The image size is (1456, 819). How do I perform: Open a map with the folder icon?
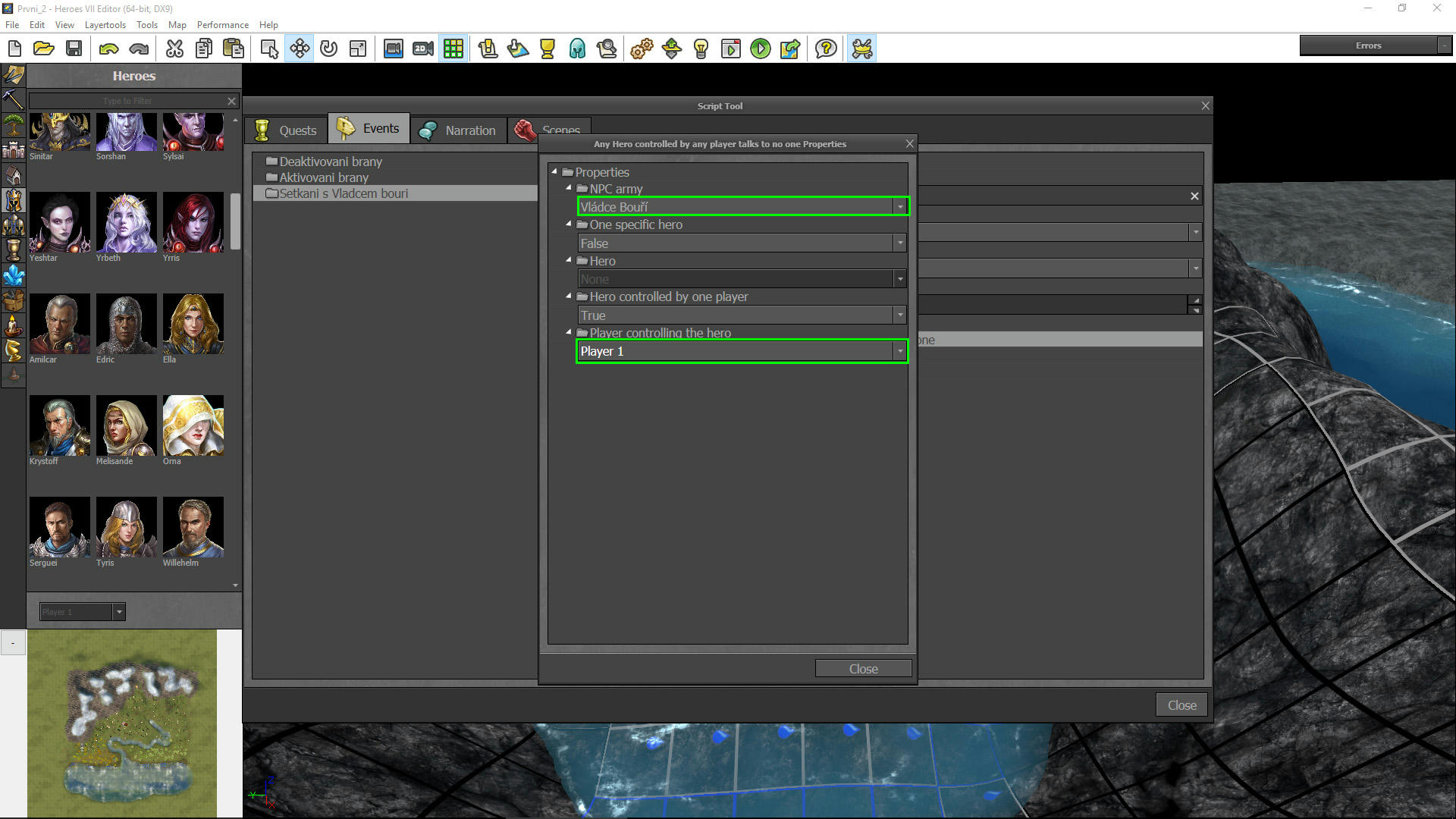coord(44,49)
